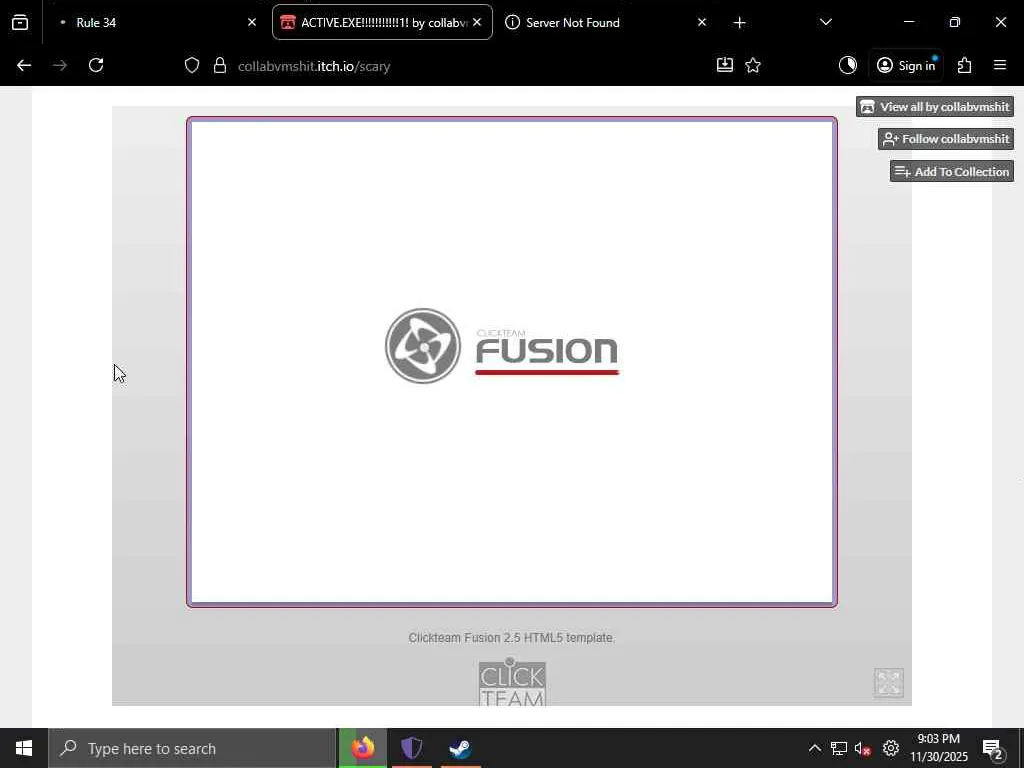Image resolution: width=1024 pixels, height=768 pixels.
Task: Click Add To Collection button
Action: 952,171
